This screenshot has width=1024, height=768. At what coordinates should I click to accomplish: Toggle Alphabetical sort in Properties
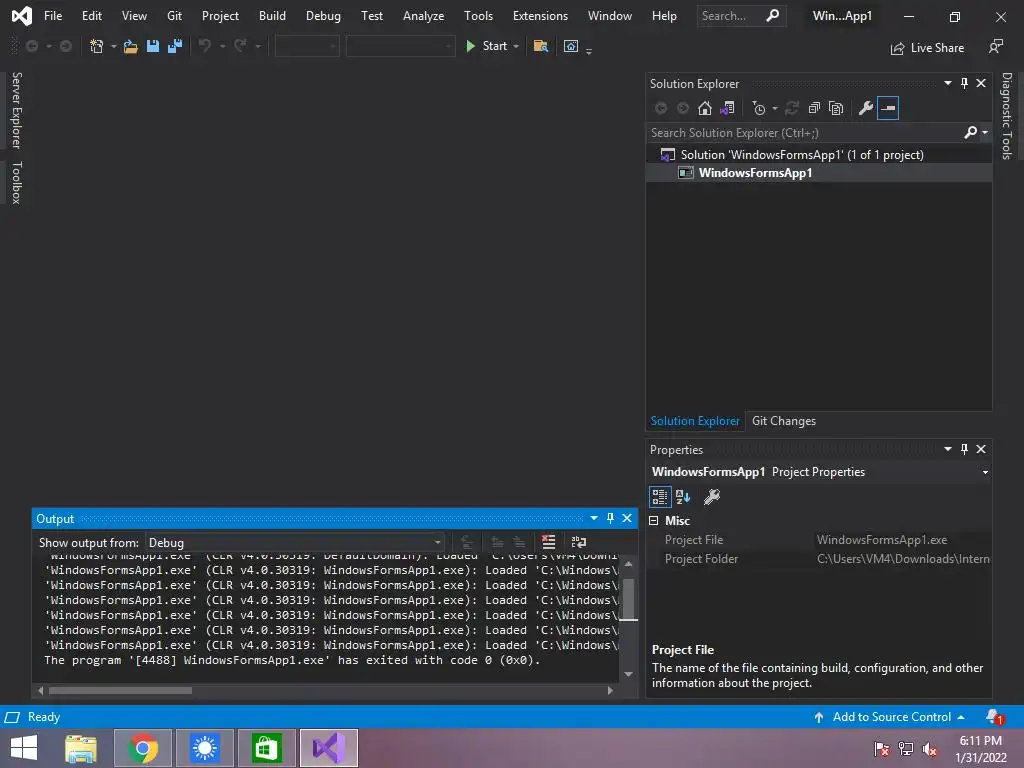click(x=683, y=498)
